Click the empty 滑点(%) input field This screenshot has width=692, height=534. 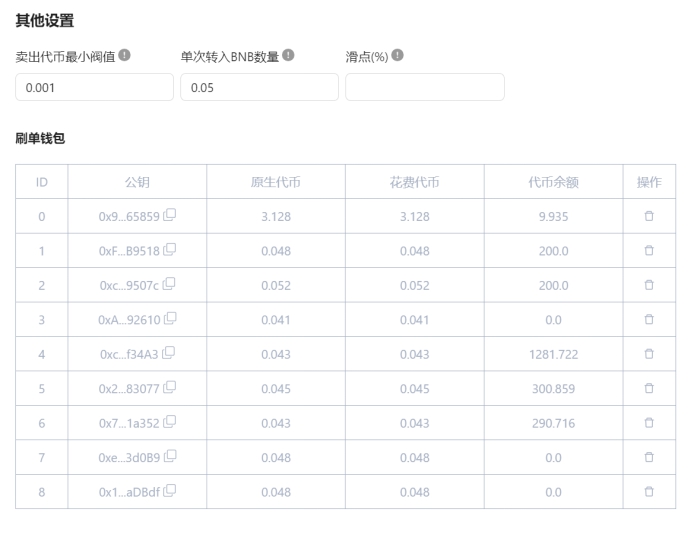coord(424,87)
